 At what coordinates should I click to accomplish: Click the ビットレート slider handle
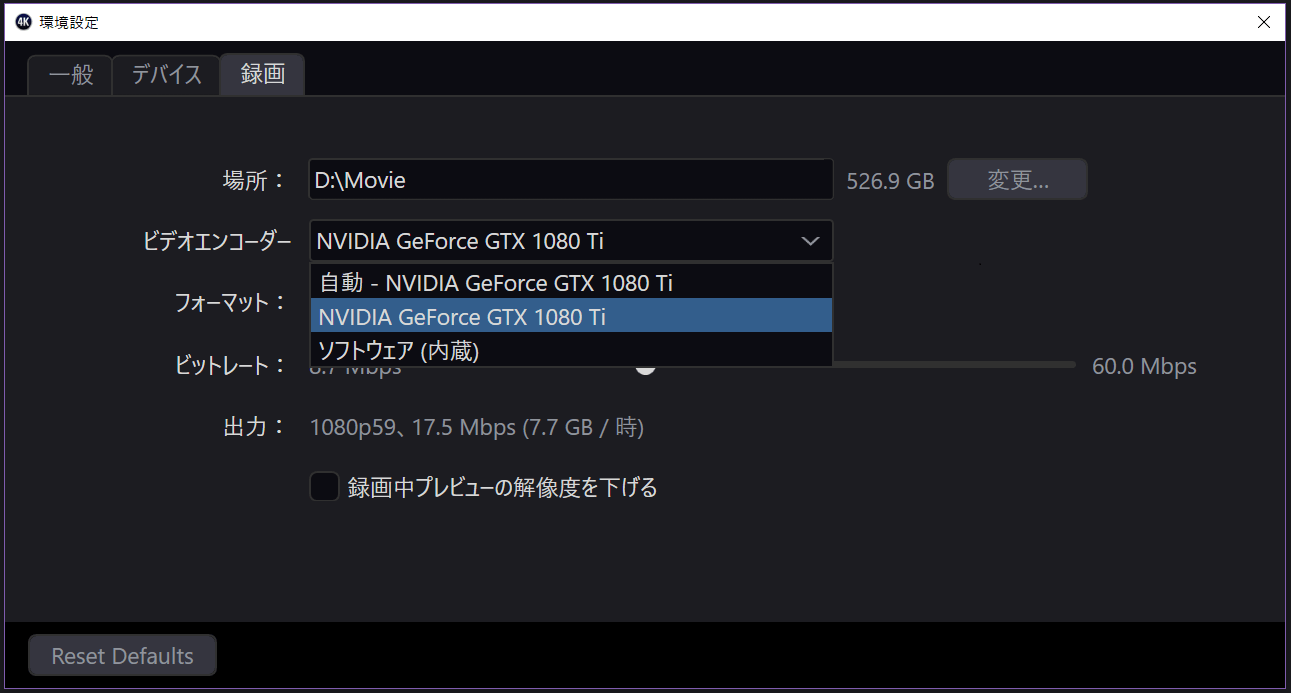(x=646, y=367)
